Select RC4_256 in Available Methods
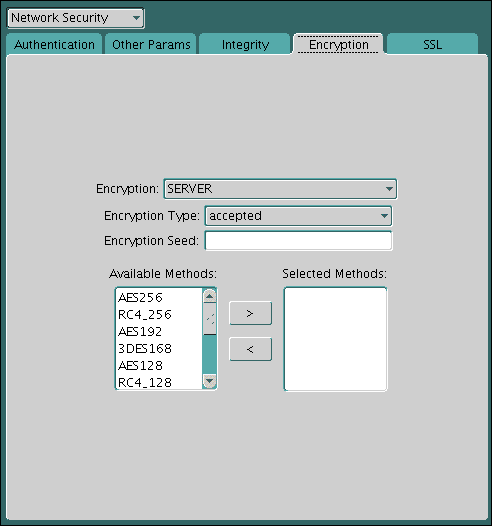Image resolution: width=492 pixels, height=526 pixels. (x=159, y=315)
